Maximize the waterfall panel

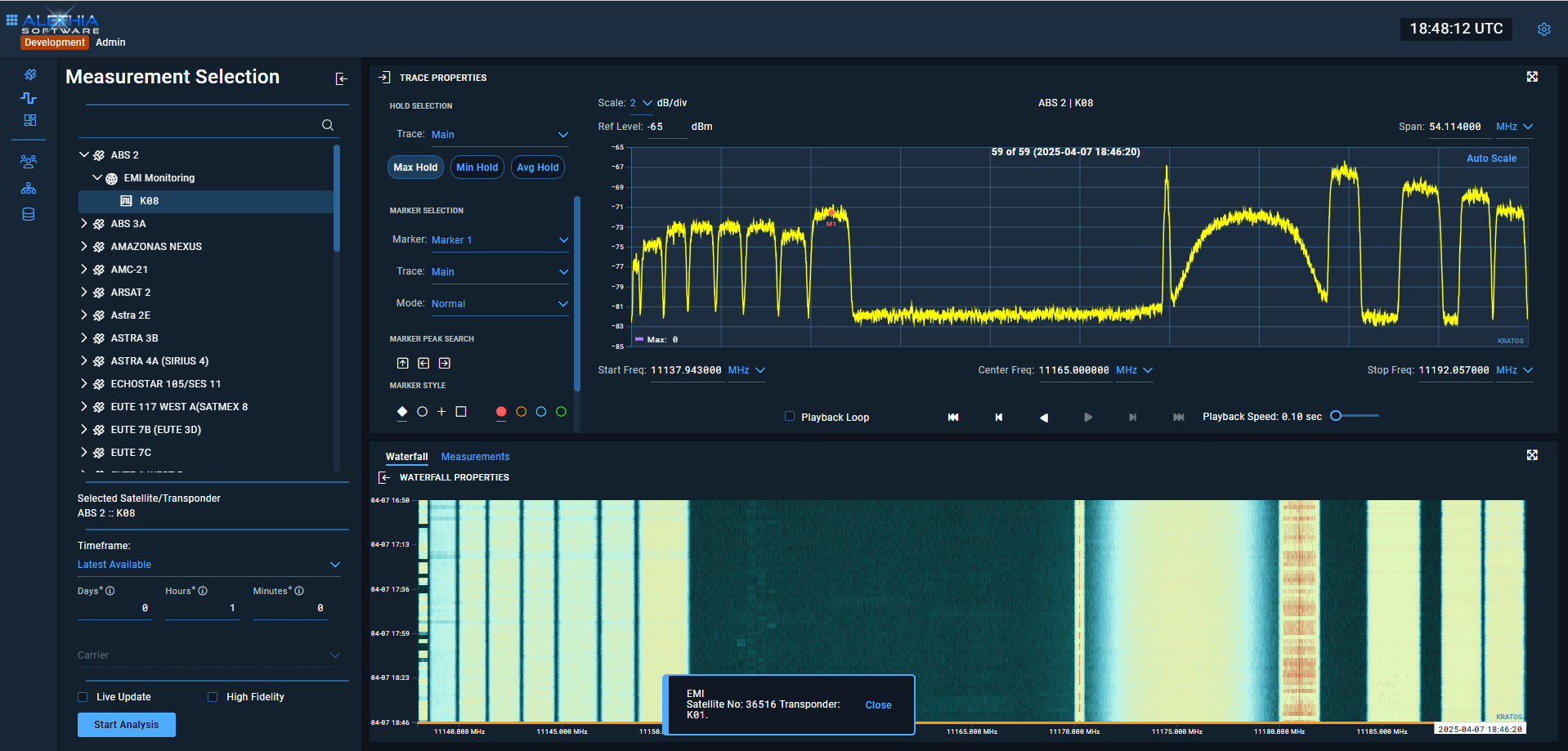[1532, 455]
